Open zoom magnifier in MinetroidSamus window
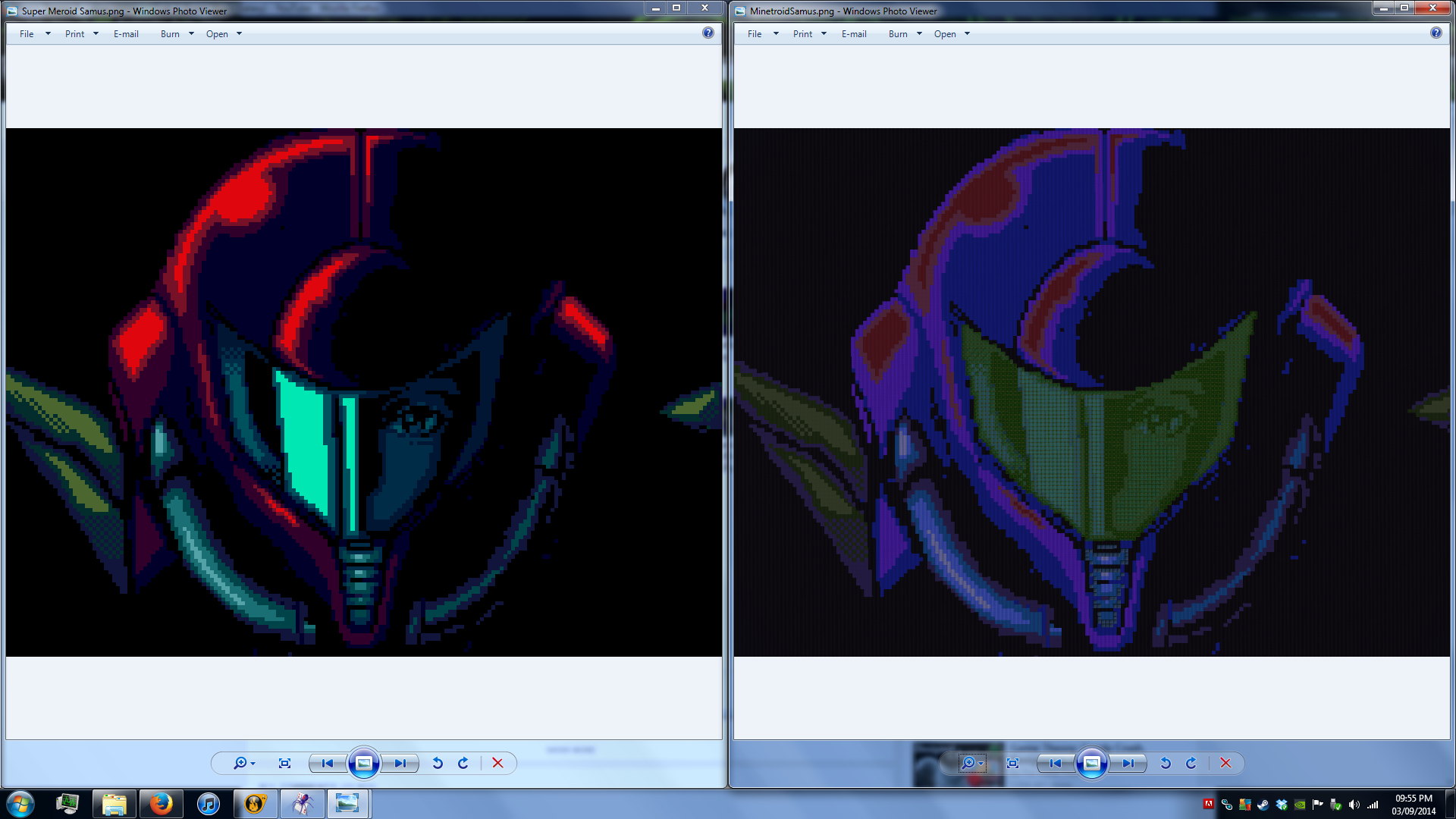Image resolution: width=1456 pixels, height=819 pixels. coord(971,763)
